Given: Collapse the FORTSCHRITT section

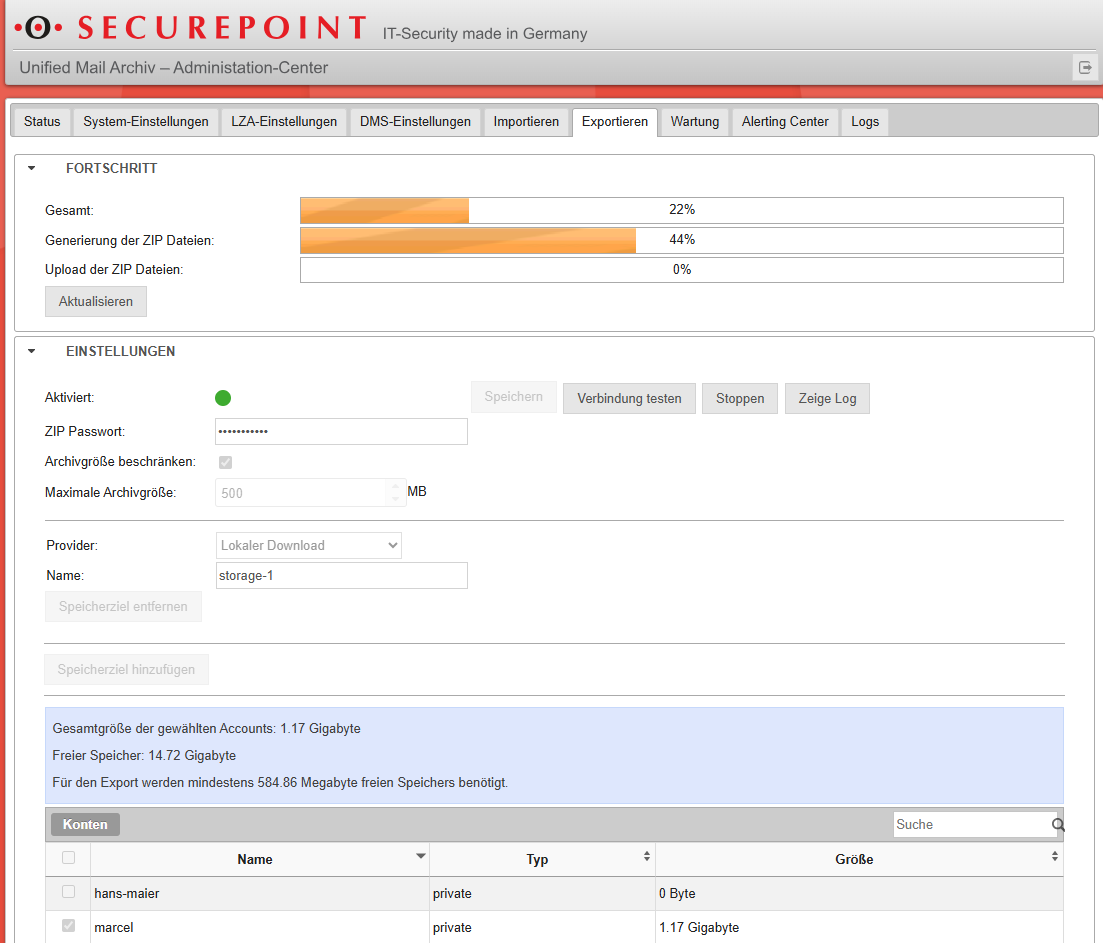Looking at the screenshot, I should click(31, 168).
